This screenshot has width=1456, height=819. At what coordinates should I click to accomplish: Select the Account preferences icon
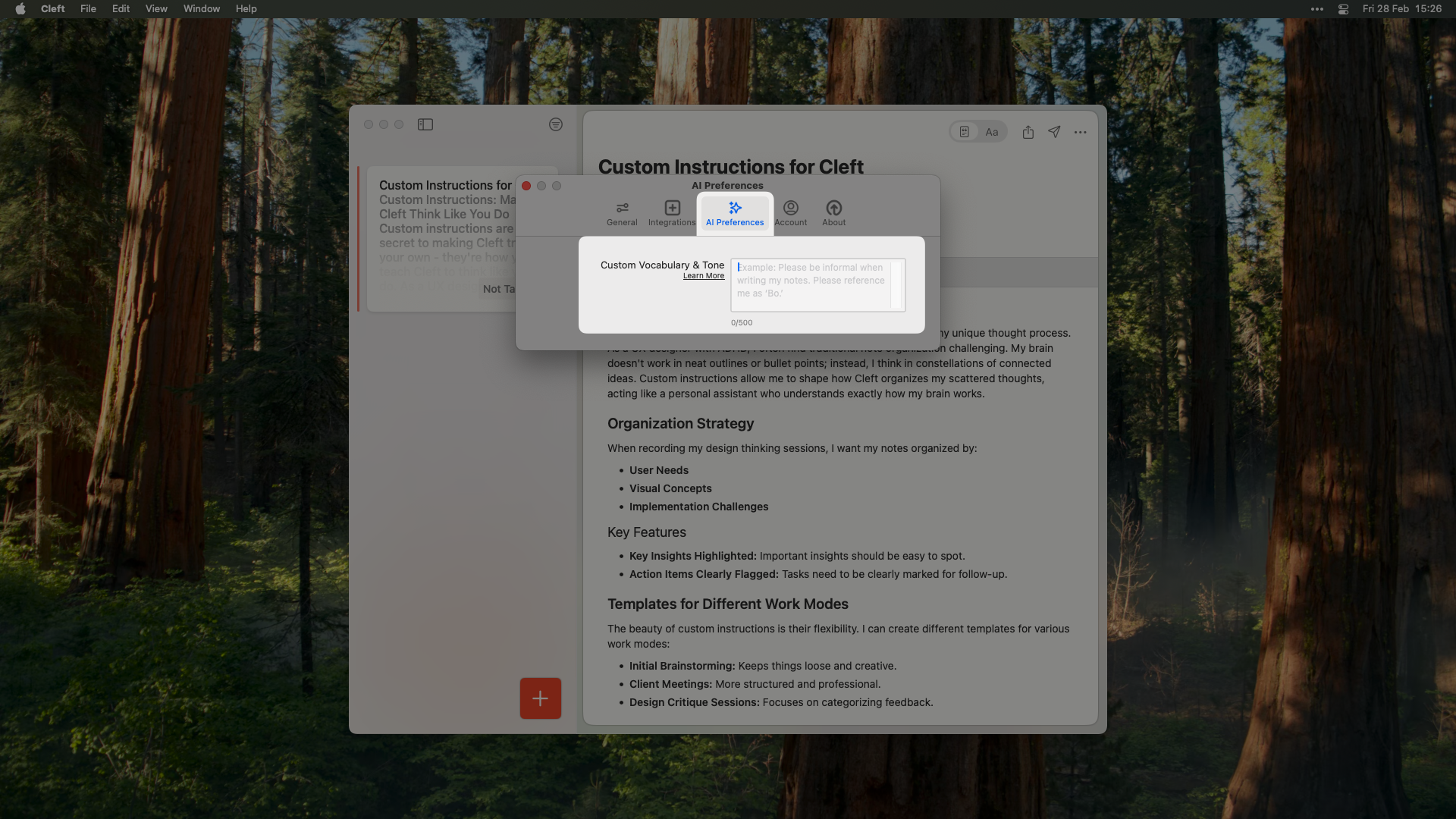pyautogui.click(x=790, y=213)
